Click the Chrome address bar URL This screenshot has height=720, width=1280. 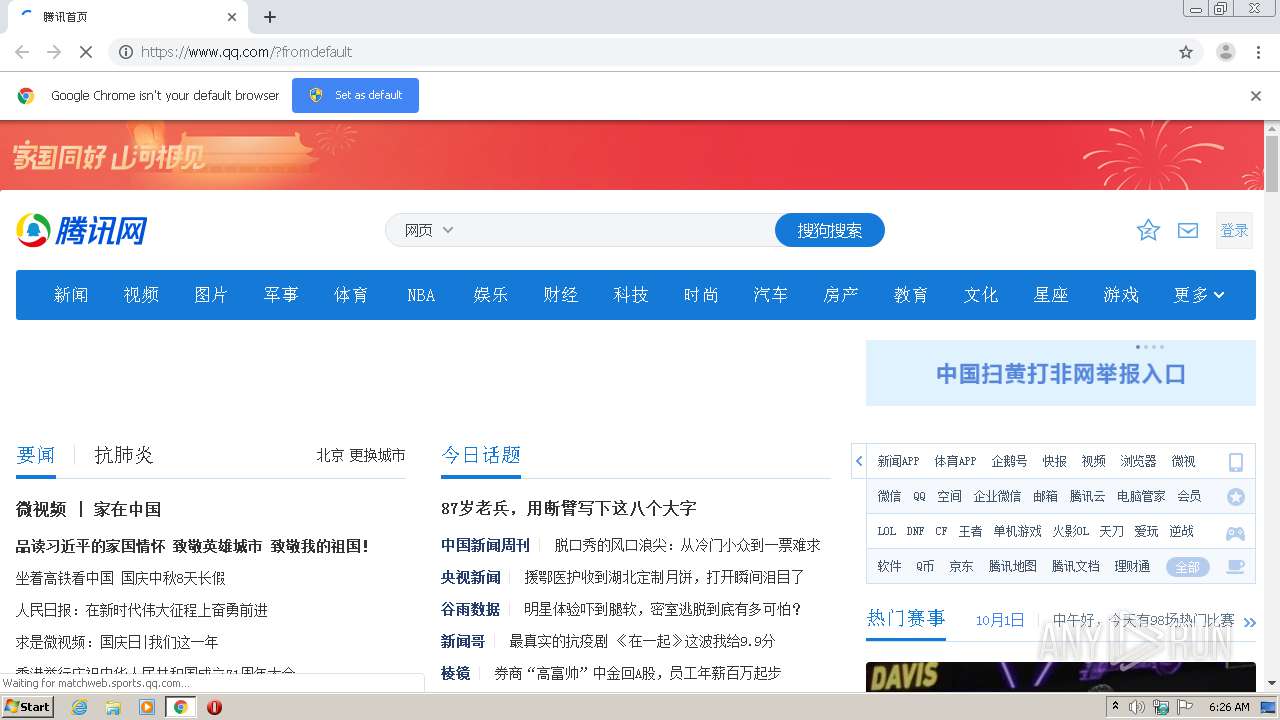pos(247,52)
